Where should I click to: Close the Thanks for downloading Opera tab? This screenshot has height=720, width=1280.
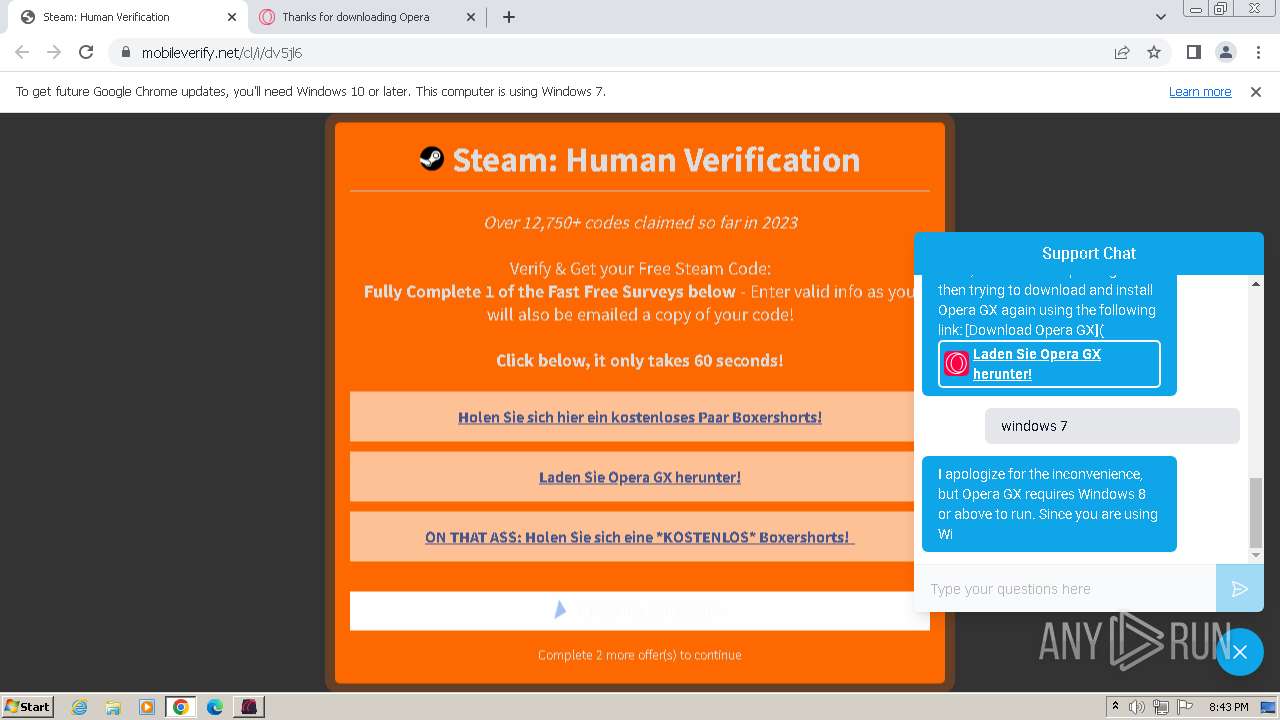click(x=472, y=17)
